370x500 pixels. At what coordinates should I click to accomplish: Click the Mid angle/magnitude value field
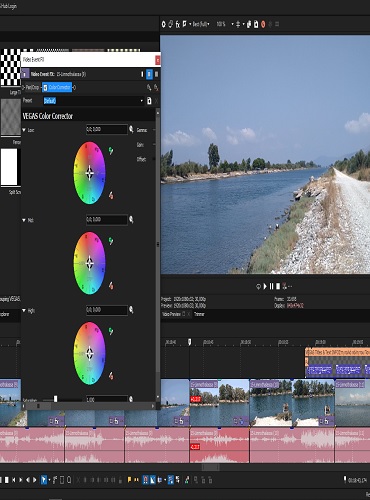[107, 220]
